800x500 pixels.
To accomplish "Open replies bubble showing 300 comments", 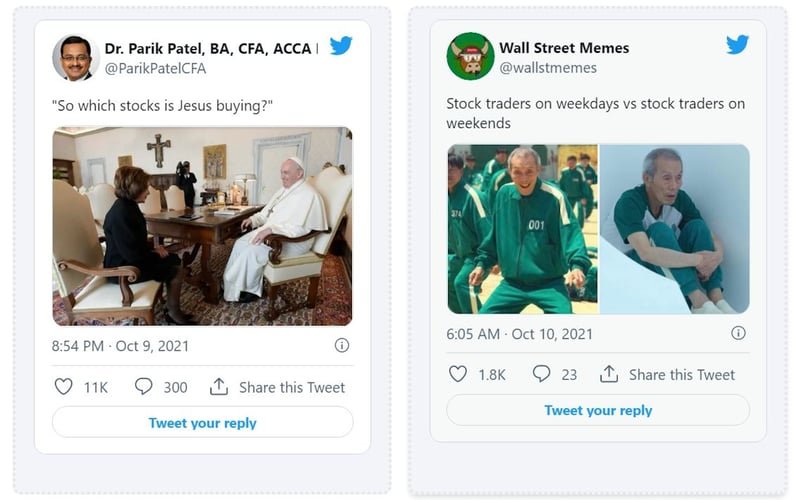I will (x=144, y=387).
